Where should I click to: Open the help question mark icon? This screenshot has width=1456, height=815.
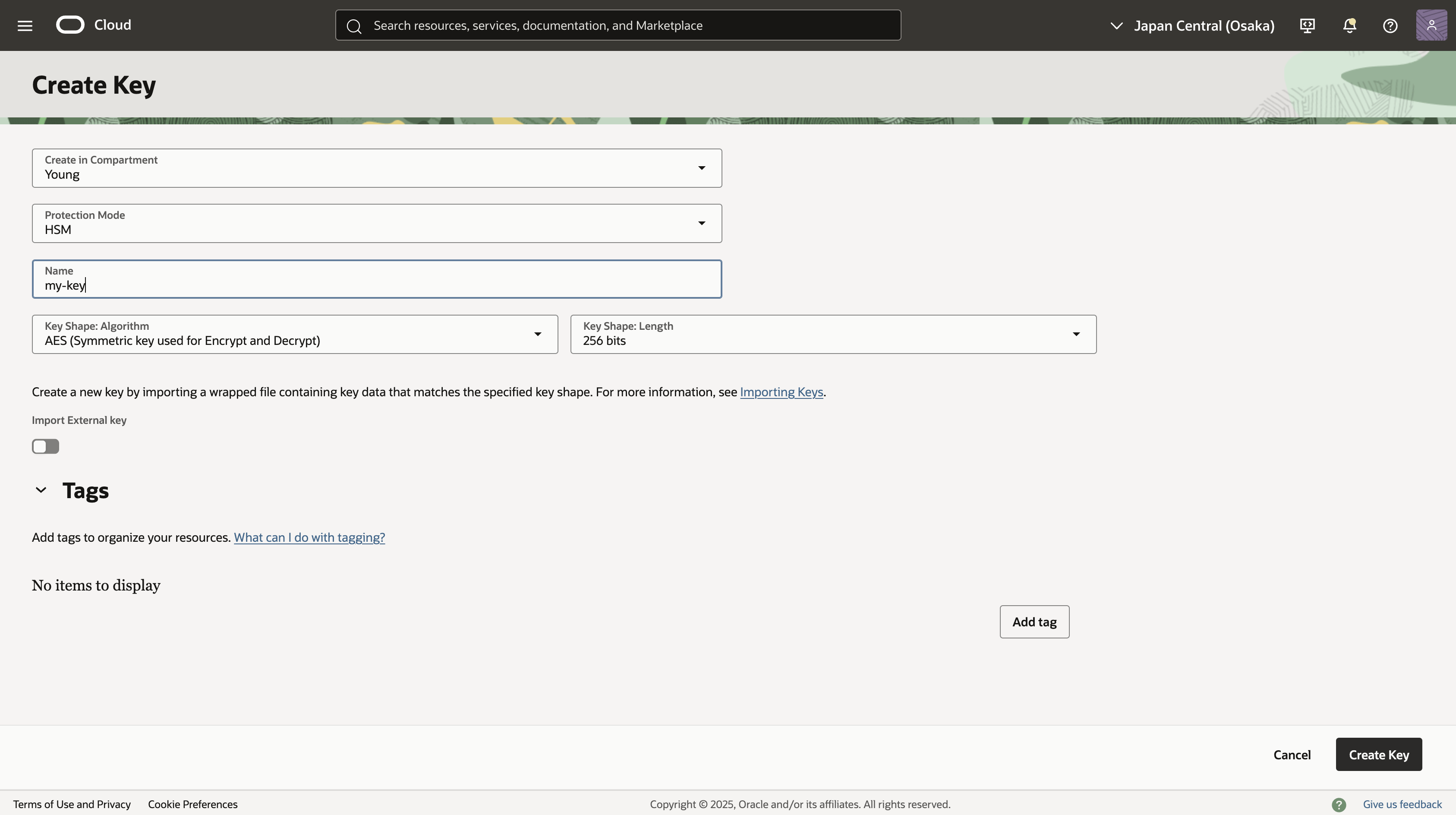click(x=1390, y=25)
